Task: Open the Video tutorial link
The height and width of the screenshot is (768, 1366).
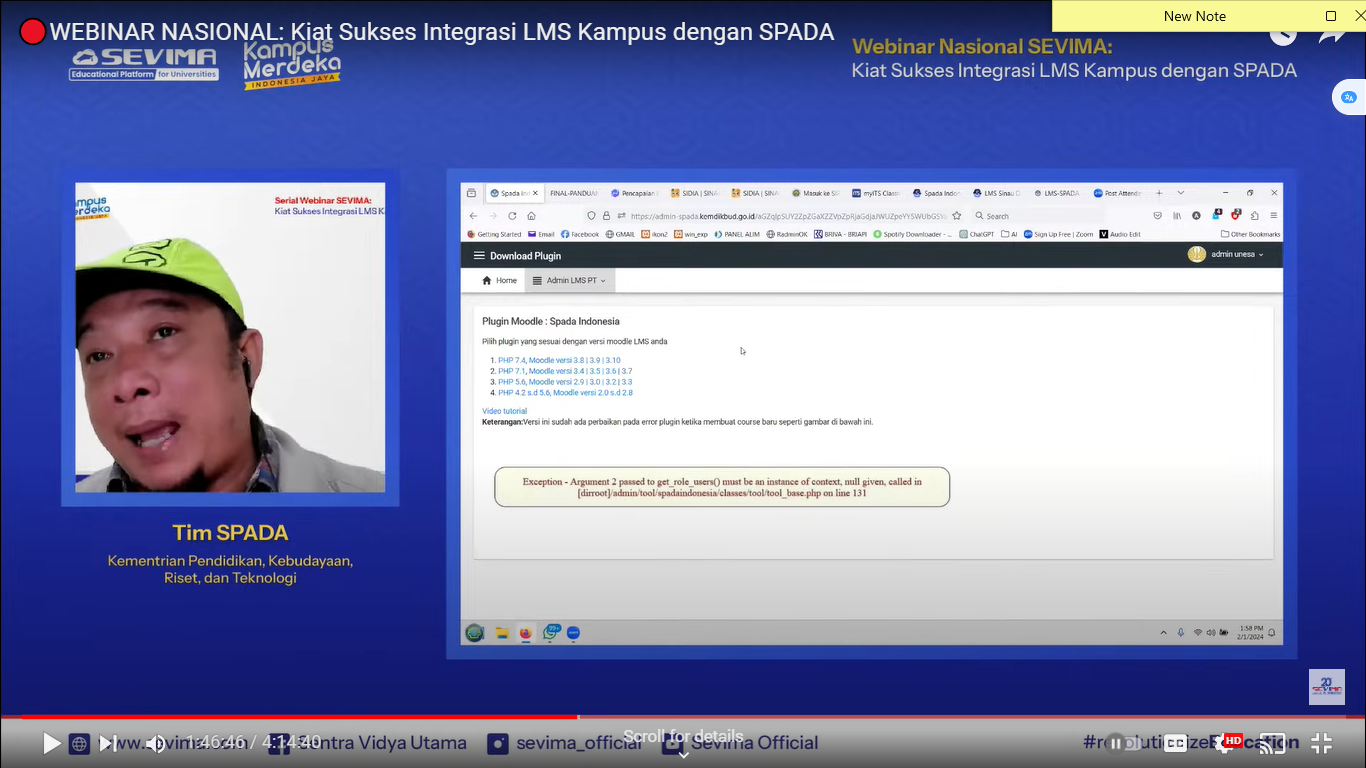Action: pyautogui.click(x=503, y=410)
